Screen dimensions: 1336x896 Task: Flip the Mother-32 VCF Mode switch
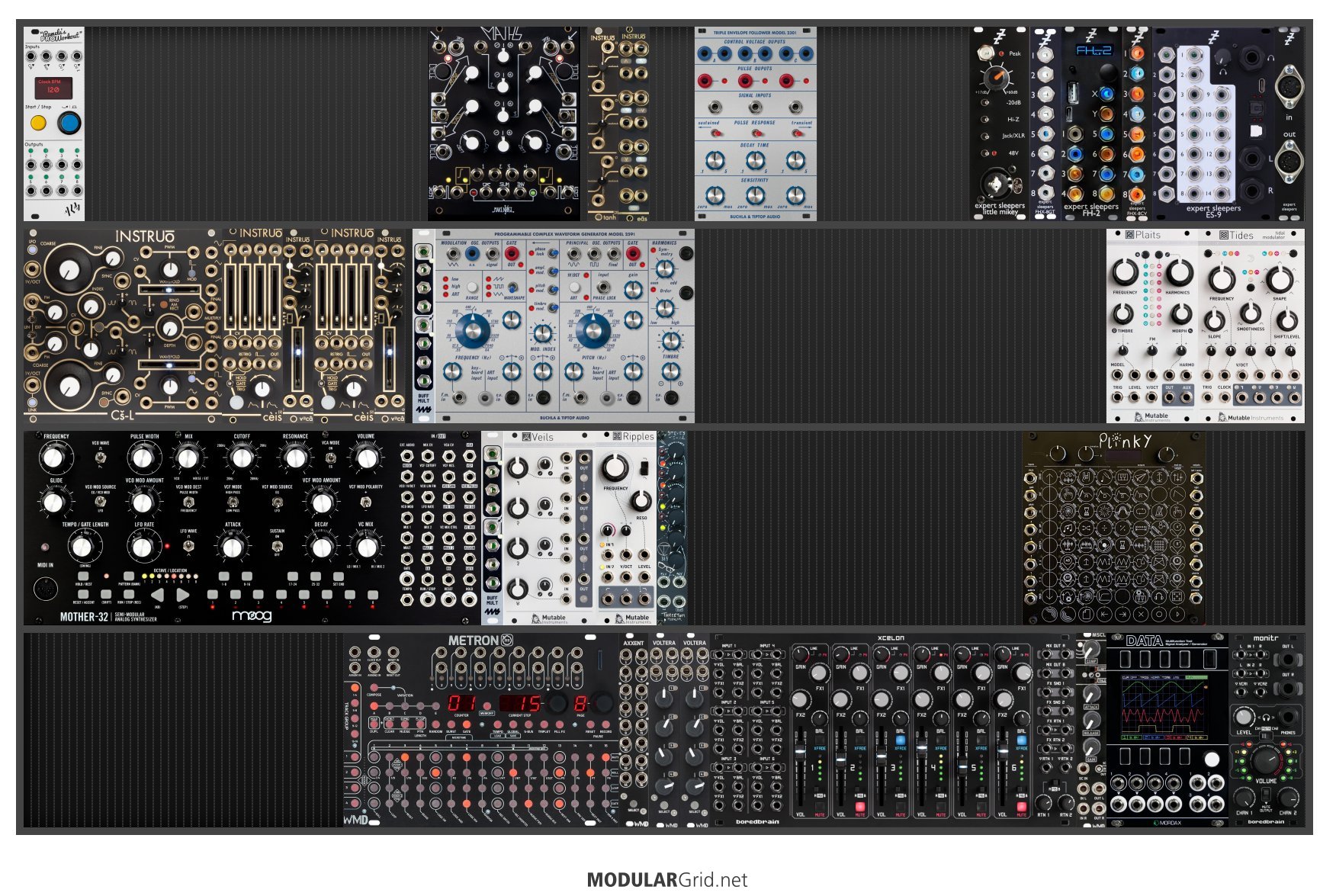pyautogui.click(x=233, y=501)
